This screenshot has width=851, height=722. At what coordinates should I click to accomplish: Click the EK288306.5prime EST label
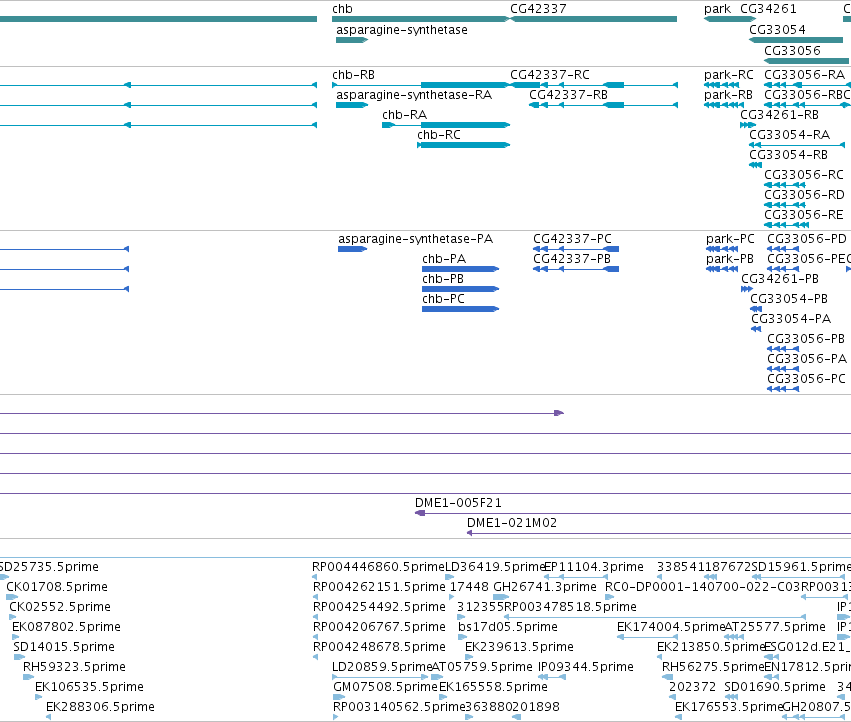tap(100, 707)
